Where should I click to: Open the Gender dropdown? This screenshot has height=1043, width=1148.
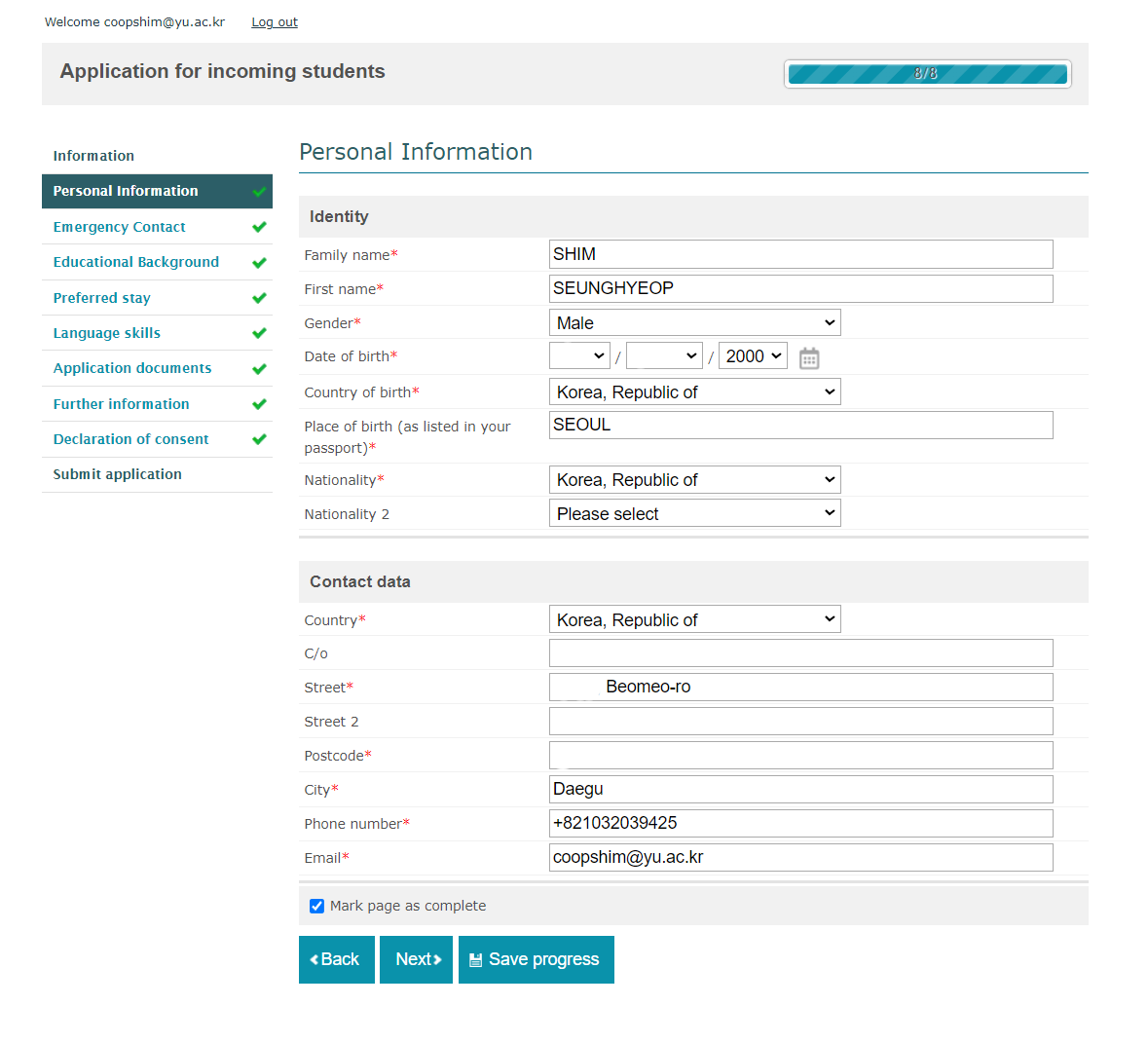click(695, 323)
